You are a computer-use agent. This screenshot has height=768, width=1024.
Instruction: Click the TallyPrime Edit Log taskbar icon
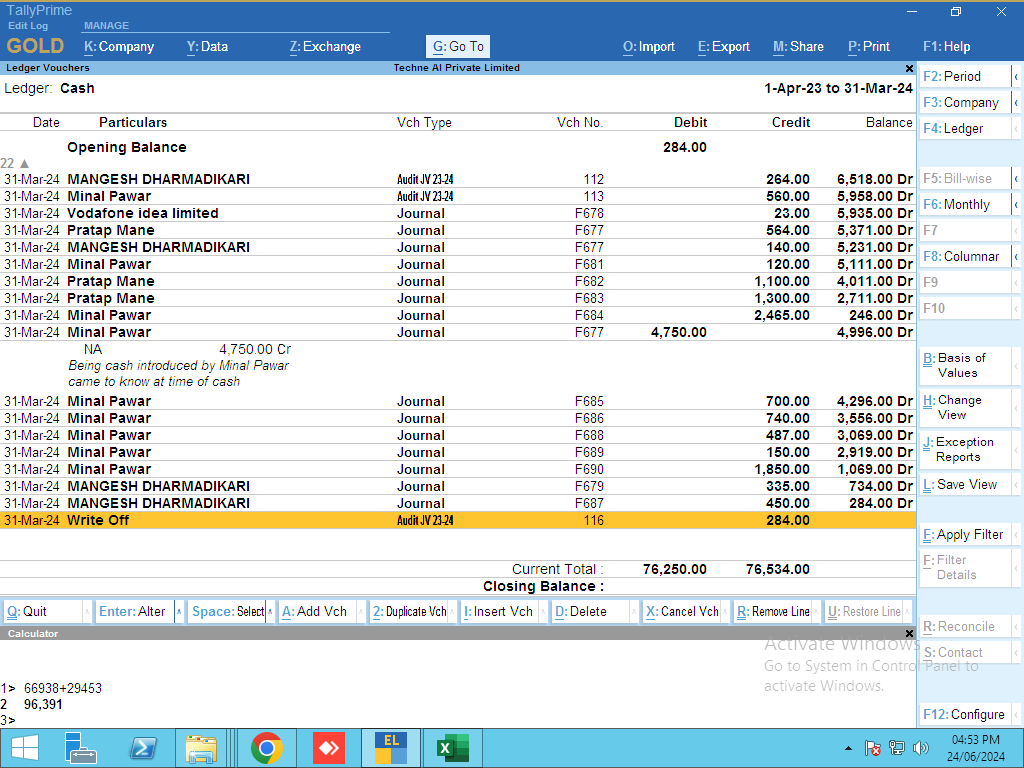click(391, 748)
